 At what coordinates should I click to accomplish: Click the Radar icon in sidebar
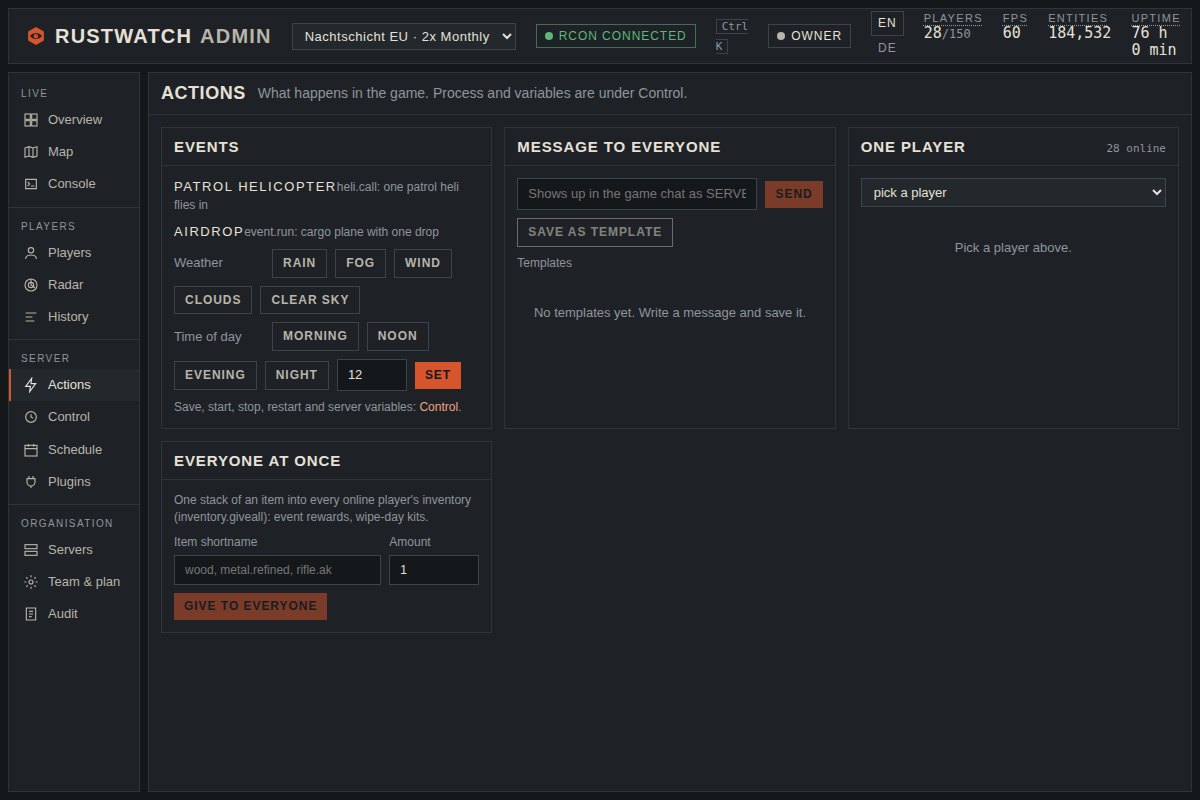coord(31,285)
